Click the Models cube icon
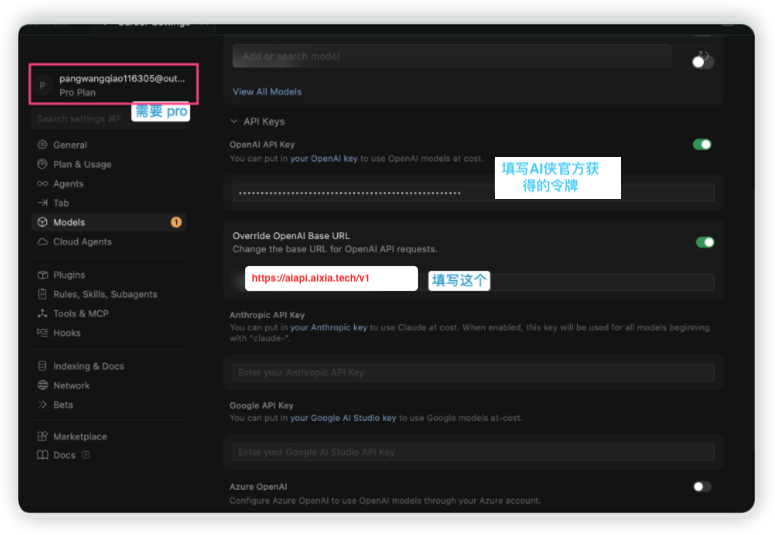The width and height of the screenshot is (775, 535). pyautogui.click(x=42, y=222)
